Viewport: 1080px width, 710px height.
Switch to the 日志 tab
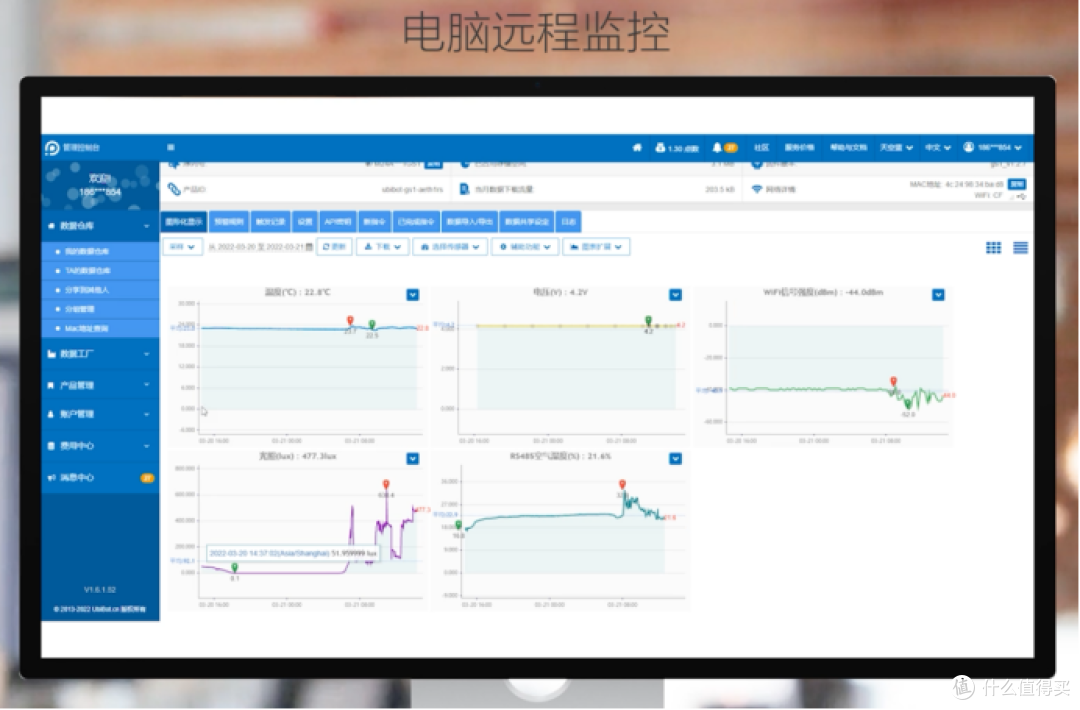point(568,222)
